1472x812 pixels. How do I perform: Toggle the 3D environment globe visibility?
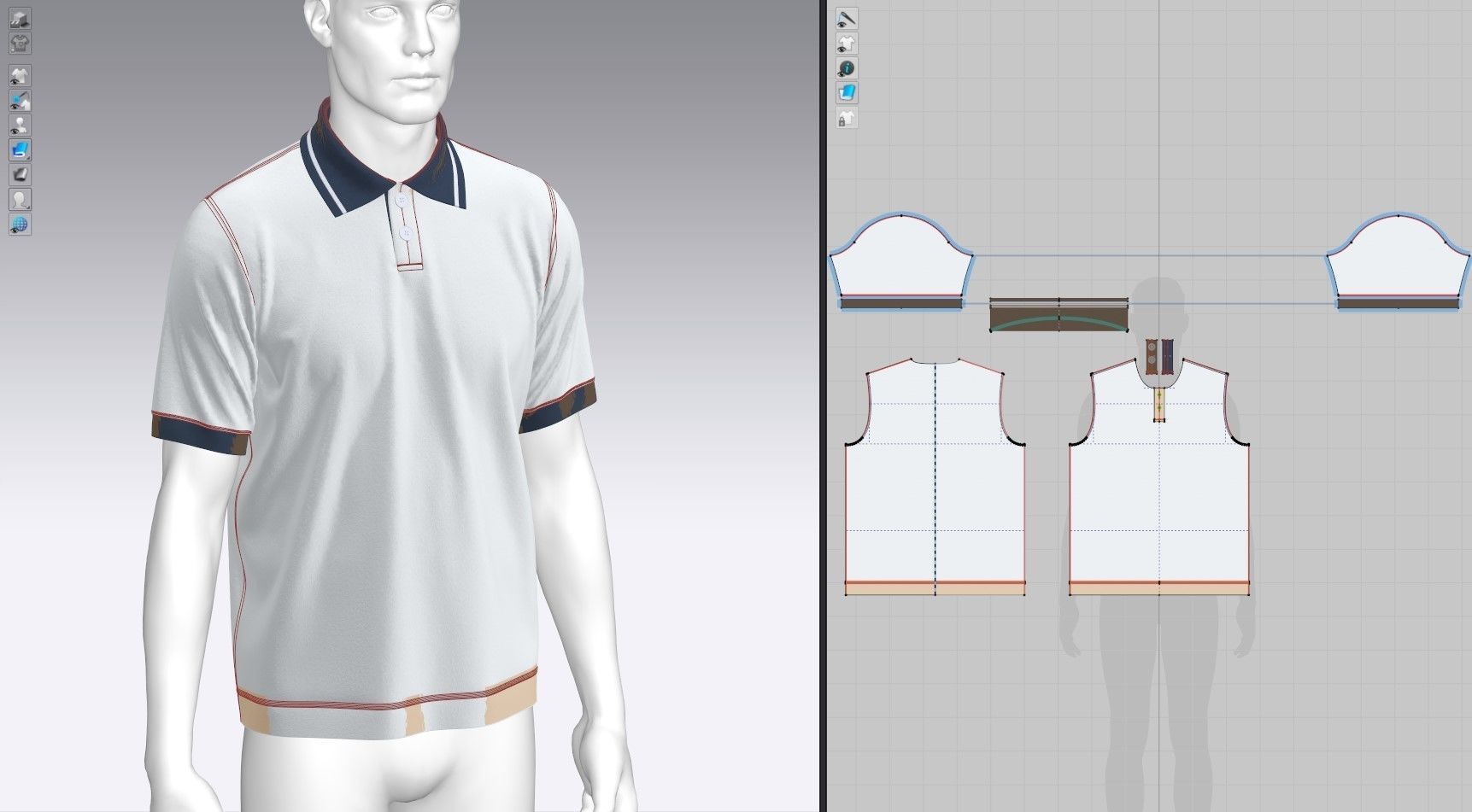pos(20,225)
